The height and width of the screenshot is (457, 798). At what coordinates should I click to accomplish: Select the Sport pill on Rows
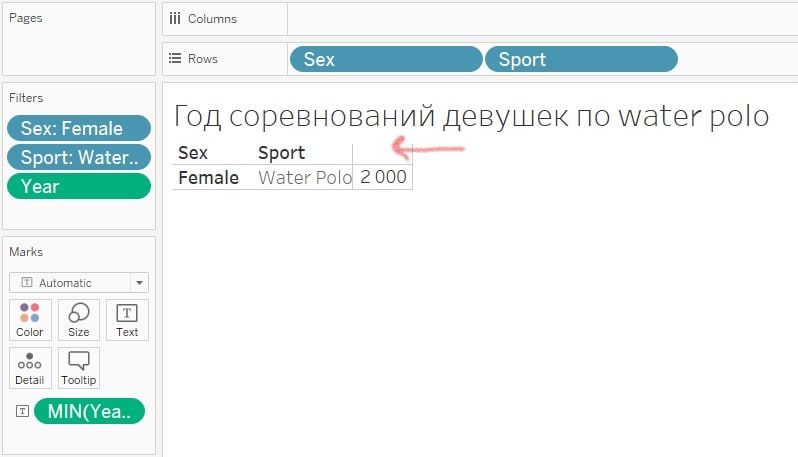click(581, 59)
